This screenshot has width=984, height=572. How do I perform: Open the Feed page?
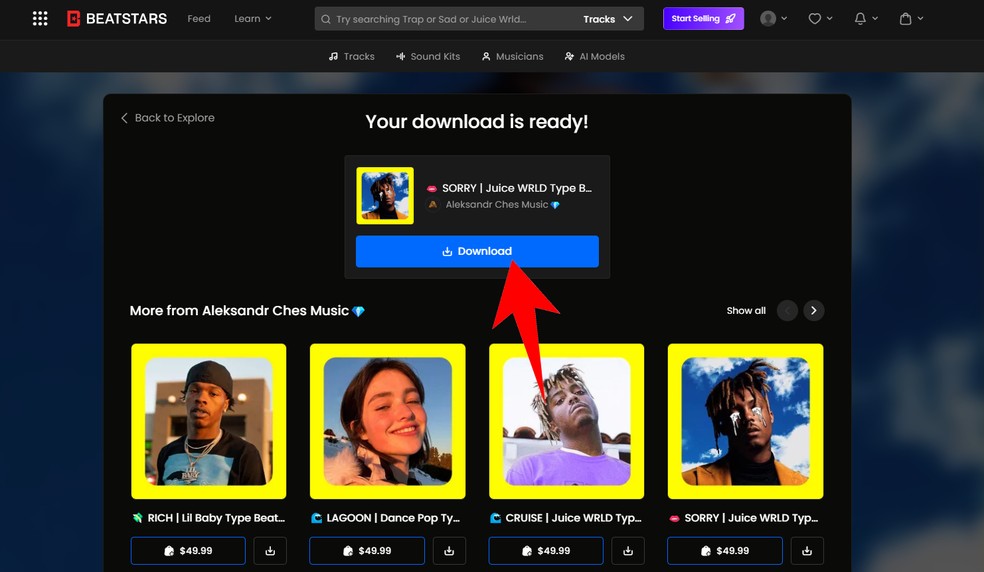(x=199, y=19)
